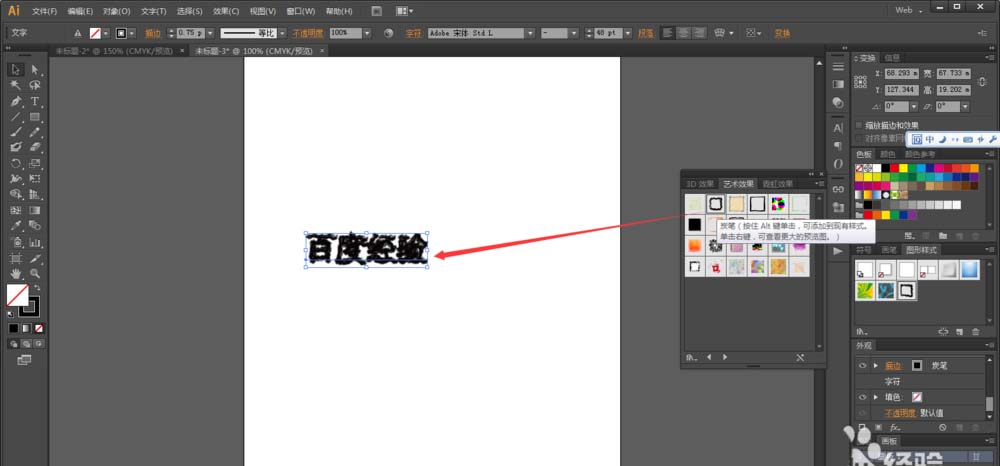Select the Rectangle tool
This screenshot has height=466, width=1000.
[35, 117]
